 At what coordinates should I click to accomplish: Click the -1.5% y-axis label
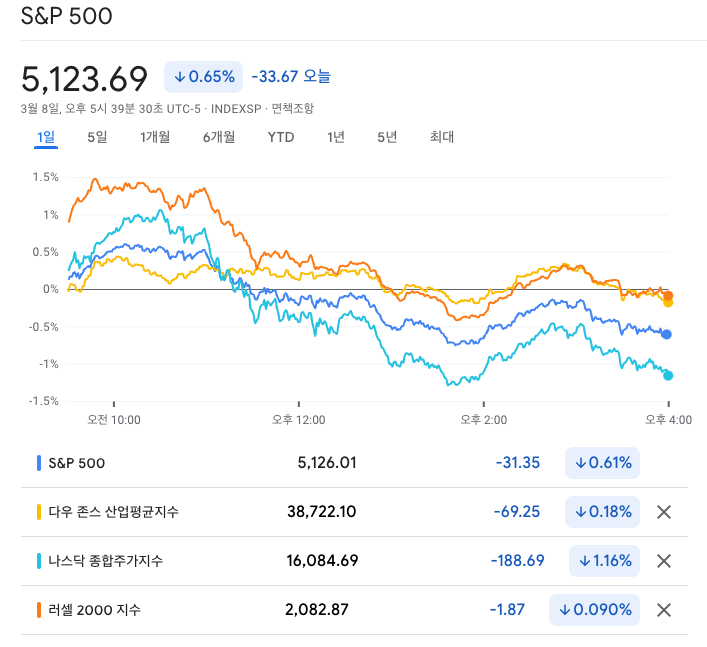point(44,401)
